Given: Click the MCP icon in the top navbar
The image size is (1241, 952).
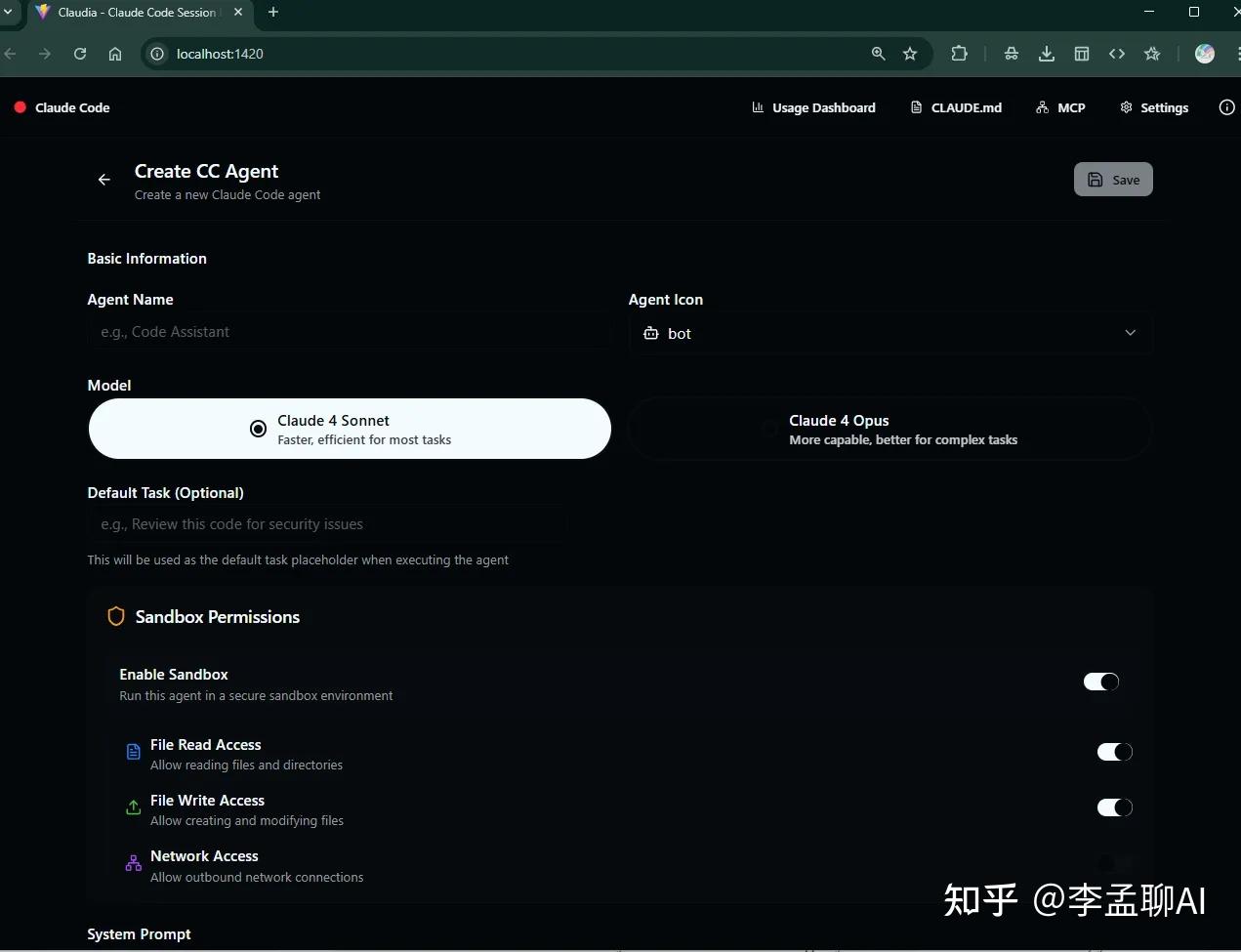Looking at the screenshot, I should [1041, 107].
